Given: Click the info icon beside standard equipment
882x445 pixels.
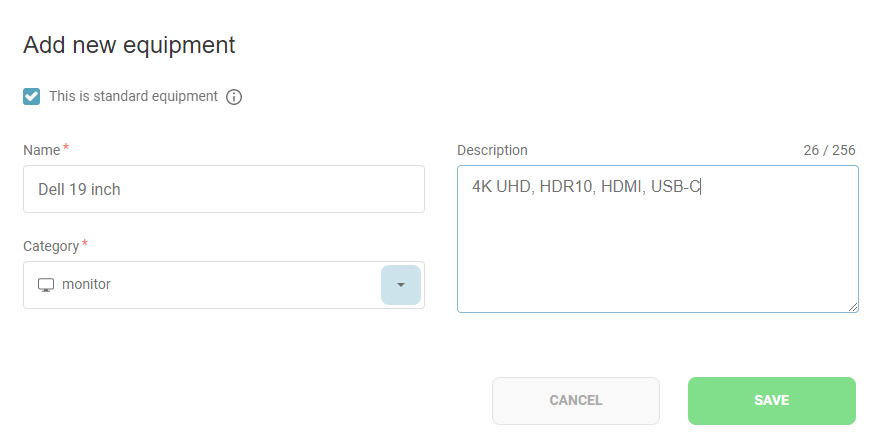Looking at the screenshot, I should (234, 97).
